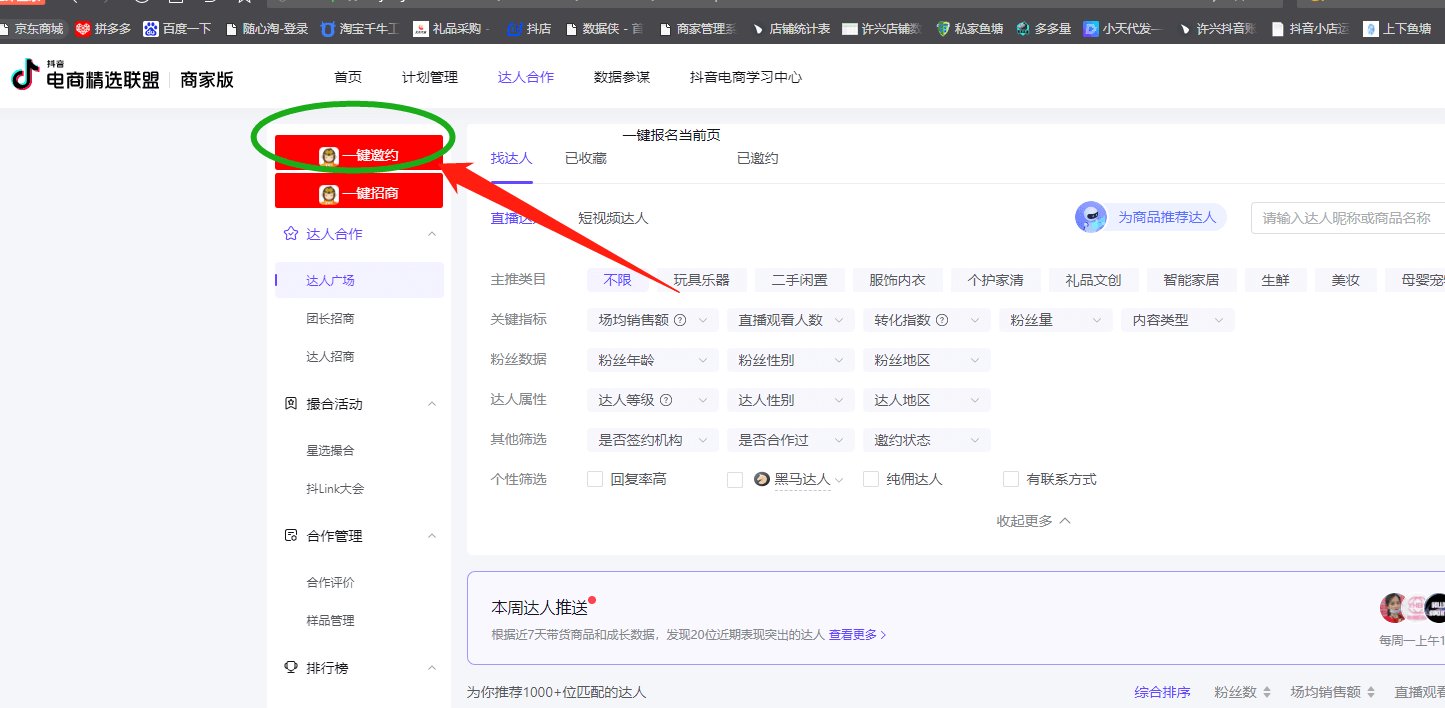The image size is (1445, 708).
Task: Open the 多多量 bookmark
Action: [x=1043, y=29]
